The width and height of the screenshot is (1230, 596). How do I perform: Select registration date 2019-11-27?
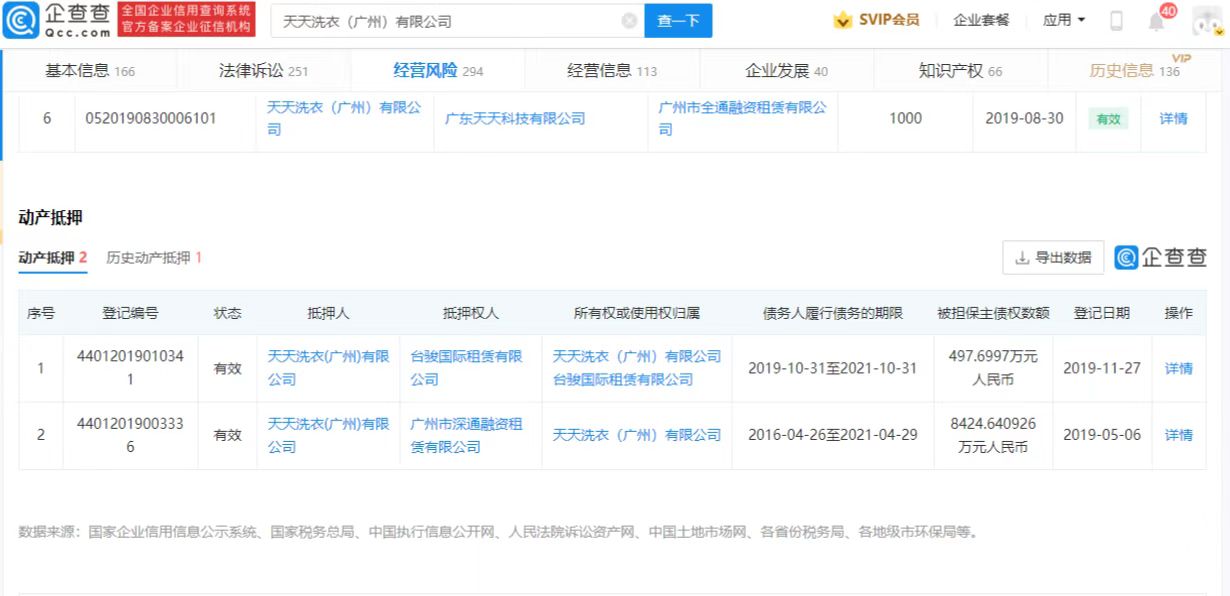click(x=1102, y=368)
